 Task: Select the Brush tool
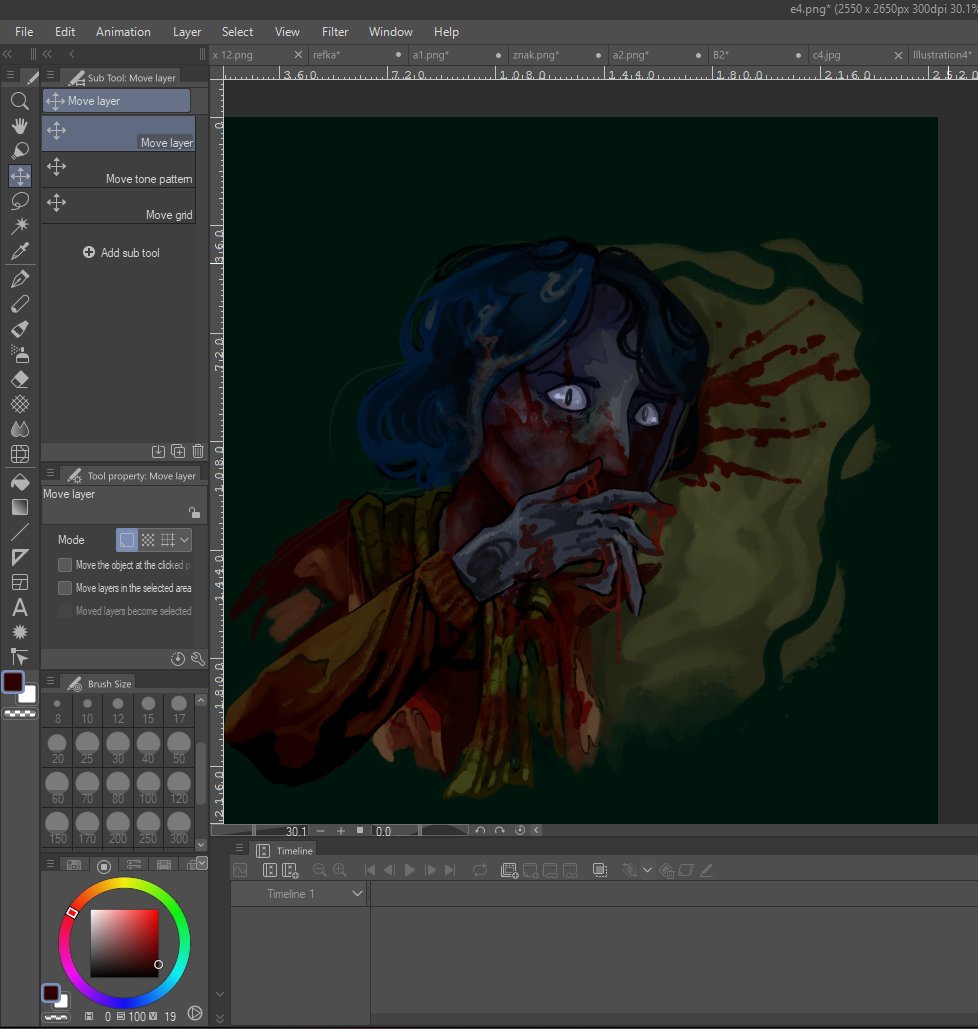pos(20,329)
